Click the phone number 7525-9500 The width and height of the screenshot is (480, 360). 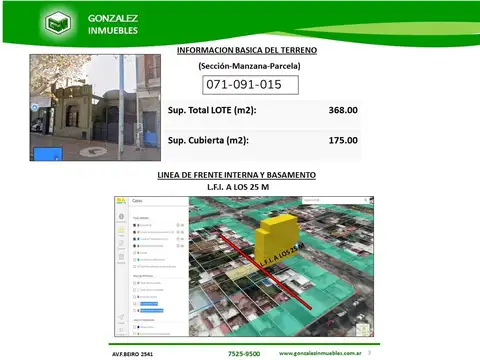point(244,354)
